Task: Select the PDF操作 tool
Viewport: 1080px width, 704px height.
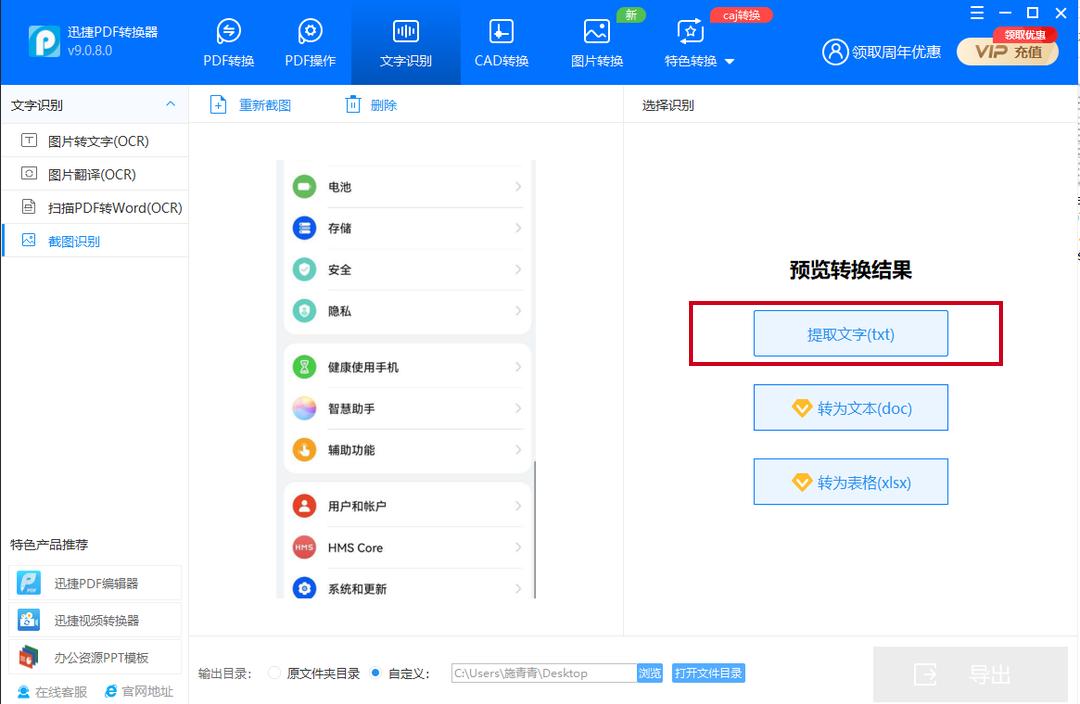Action: 310,42
